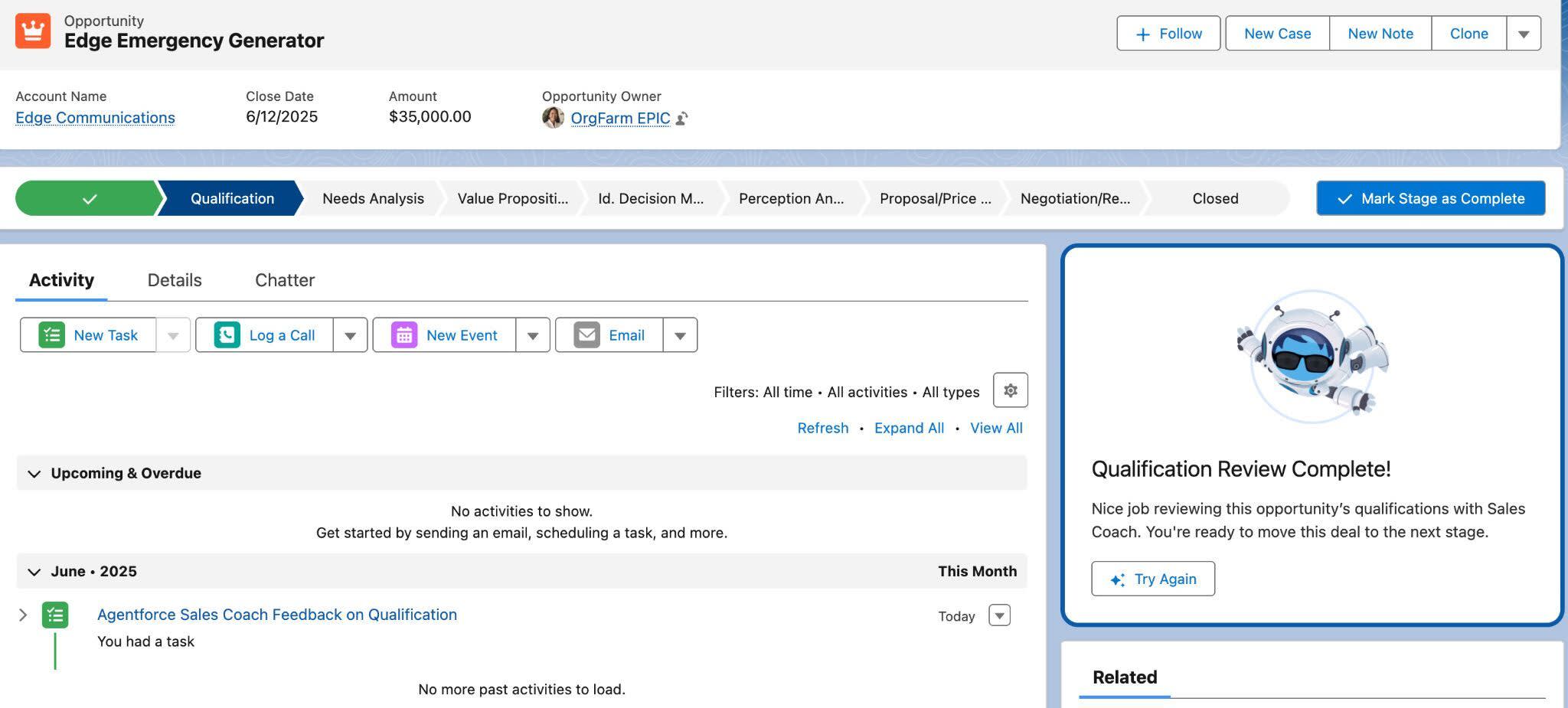The image size is (1568, 708).
Task: Open activity timeline settings gear
Action: (1010, 390)
